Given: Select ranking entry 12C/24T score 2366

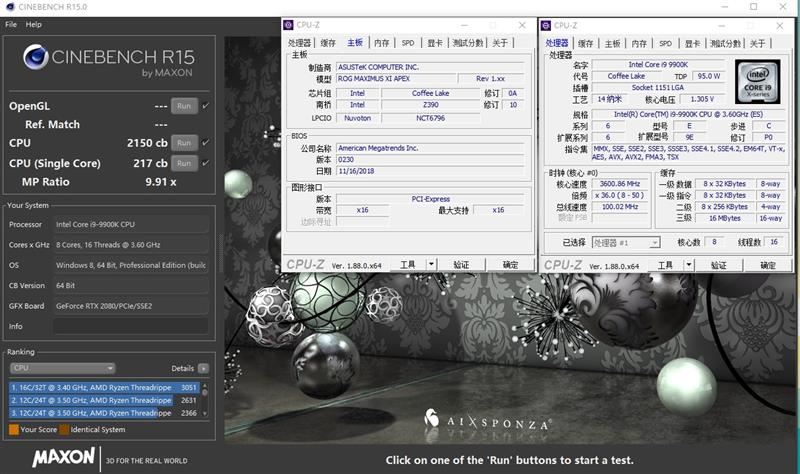Looking at the screenshot, I should tap(104, 413).
